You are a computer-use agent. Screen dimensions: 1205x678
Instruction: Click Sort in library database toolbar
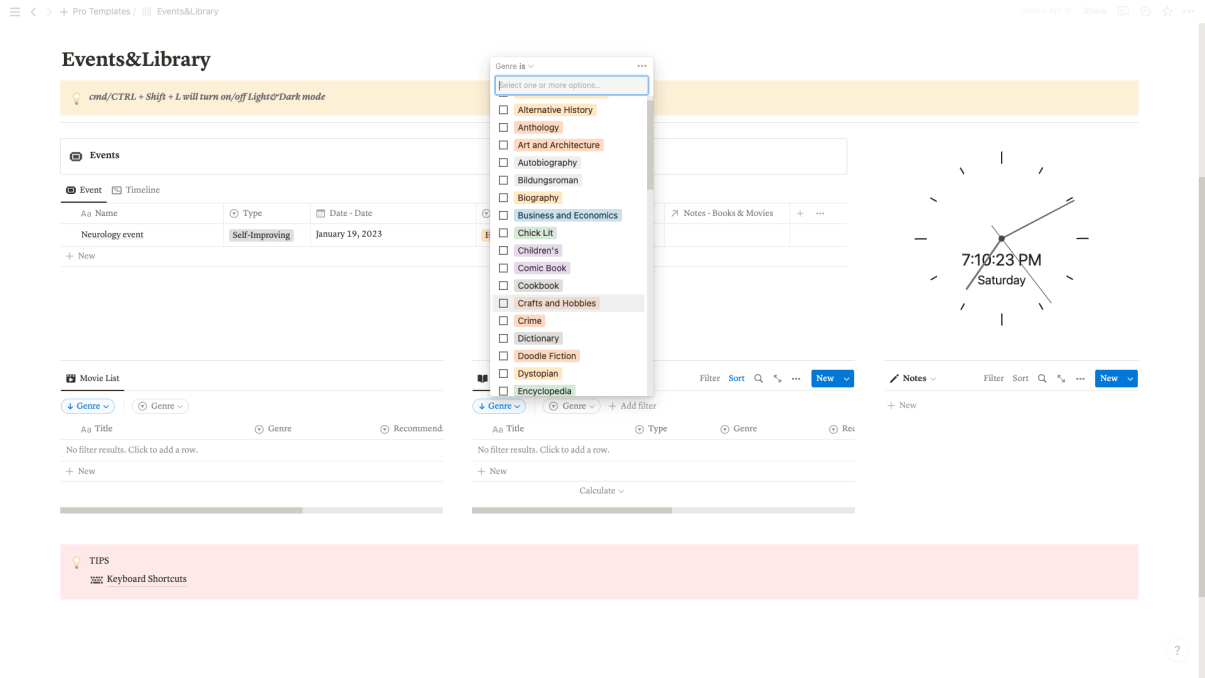[x=736, y=378]
